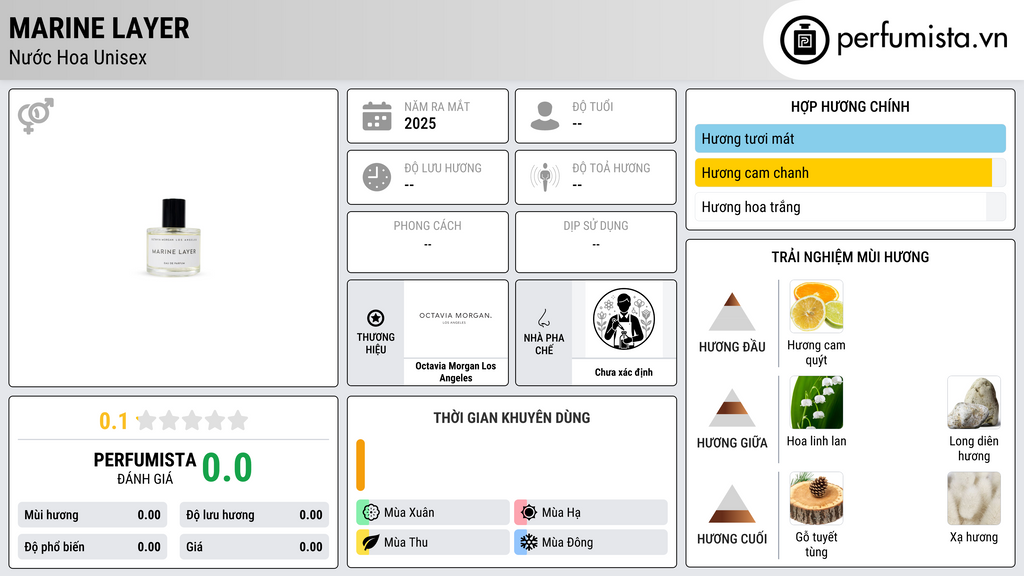This screenshot has width=1024, height=576.
Task: Click the Thời gian khuyên dùng heading
Action: click(x=512, y=417)
